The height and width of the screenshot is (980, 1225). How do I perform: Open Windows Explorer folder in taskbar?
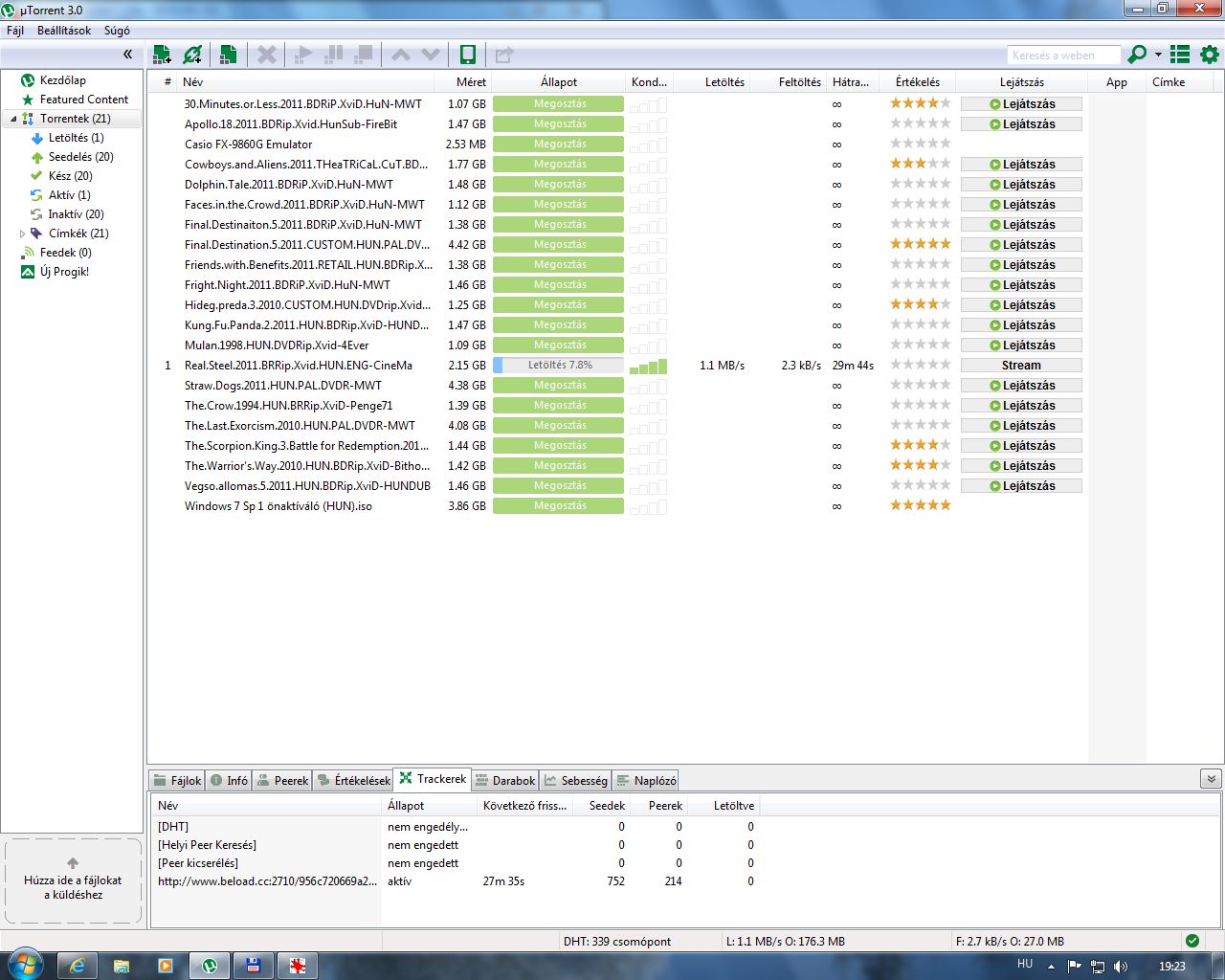[x=122, y=966]
